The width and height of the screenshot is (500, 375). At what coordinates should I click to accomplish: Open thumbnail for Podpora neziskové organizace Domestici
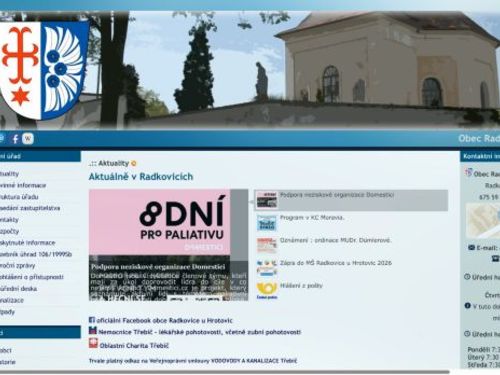[267, 200]
